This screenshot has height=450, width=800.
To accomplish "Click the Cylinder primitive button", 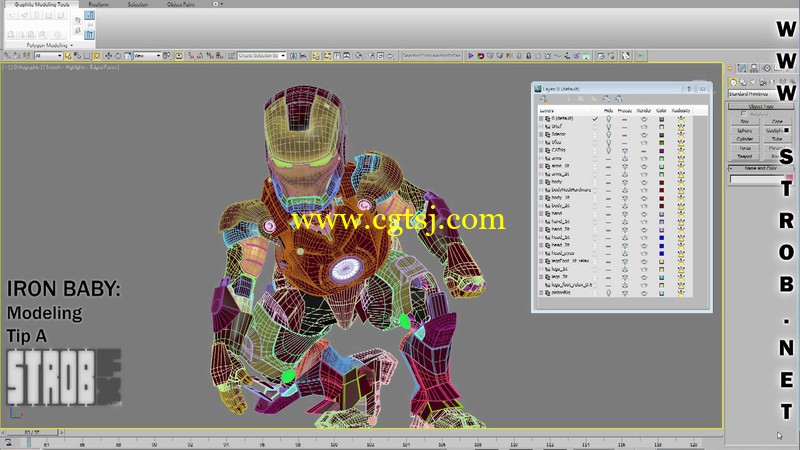I will pos(745,139).
